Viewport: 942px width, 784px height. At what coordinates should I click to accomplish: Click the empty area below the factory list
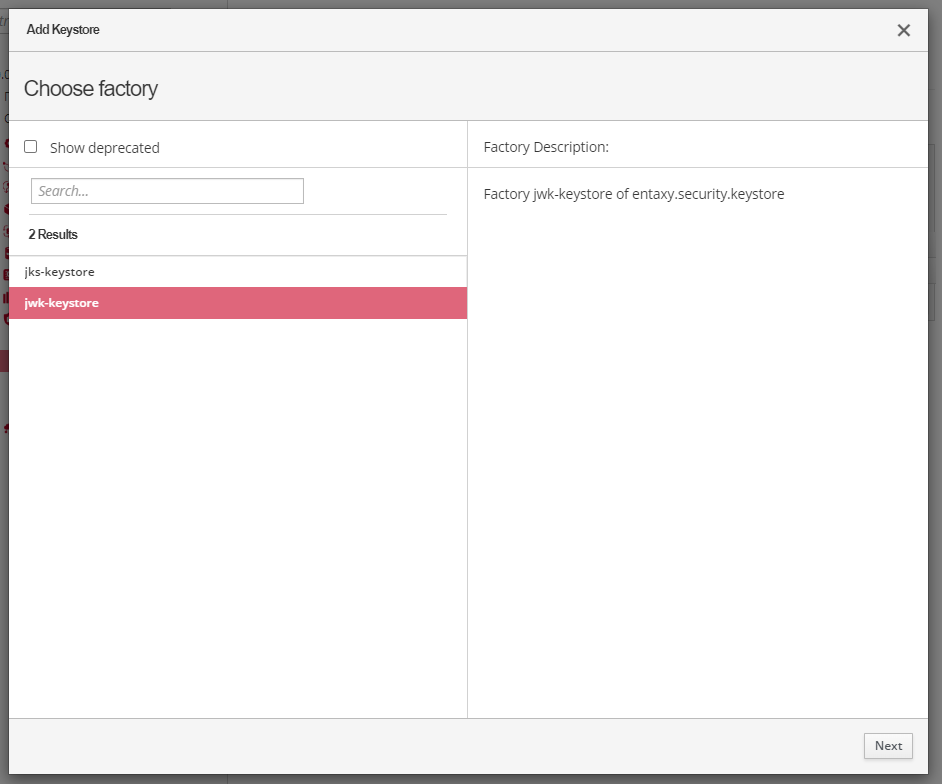238,520
